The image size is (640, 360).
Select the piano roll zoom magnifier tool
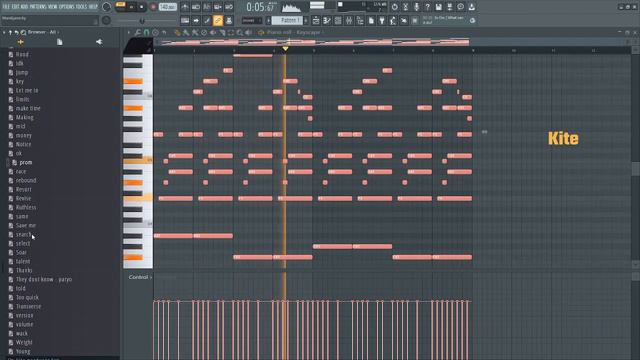point(240,32)
